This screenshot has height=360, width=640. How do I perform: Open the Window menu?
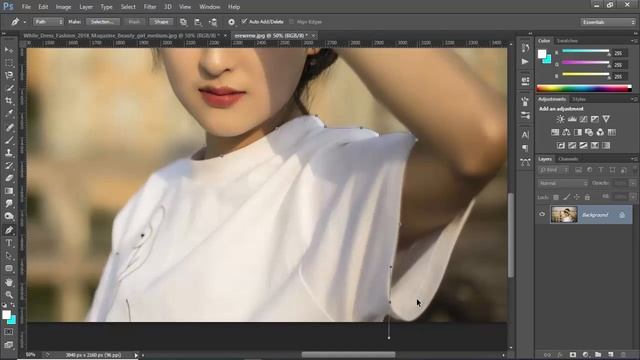click(x=210, y=7)
